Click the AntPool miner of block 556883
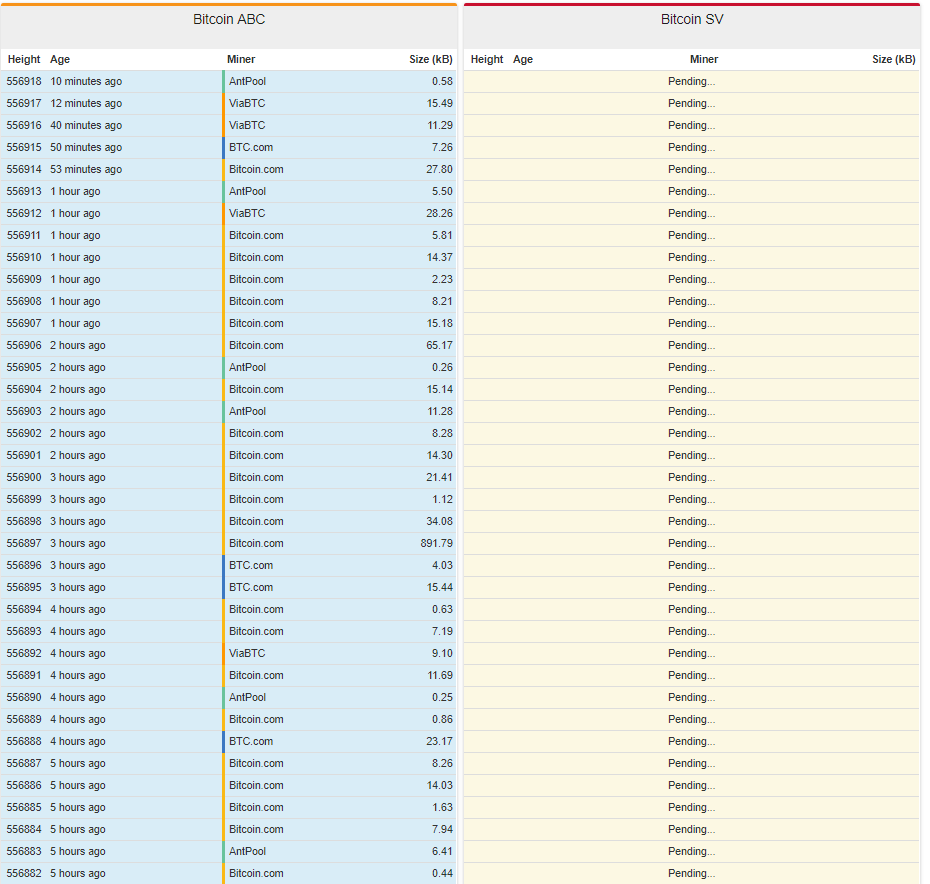This screenshot has width=930, height=884. coord(247,851)
